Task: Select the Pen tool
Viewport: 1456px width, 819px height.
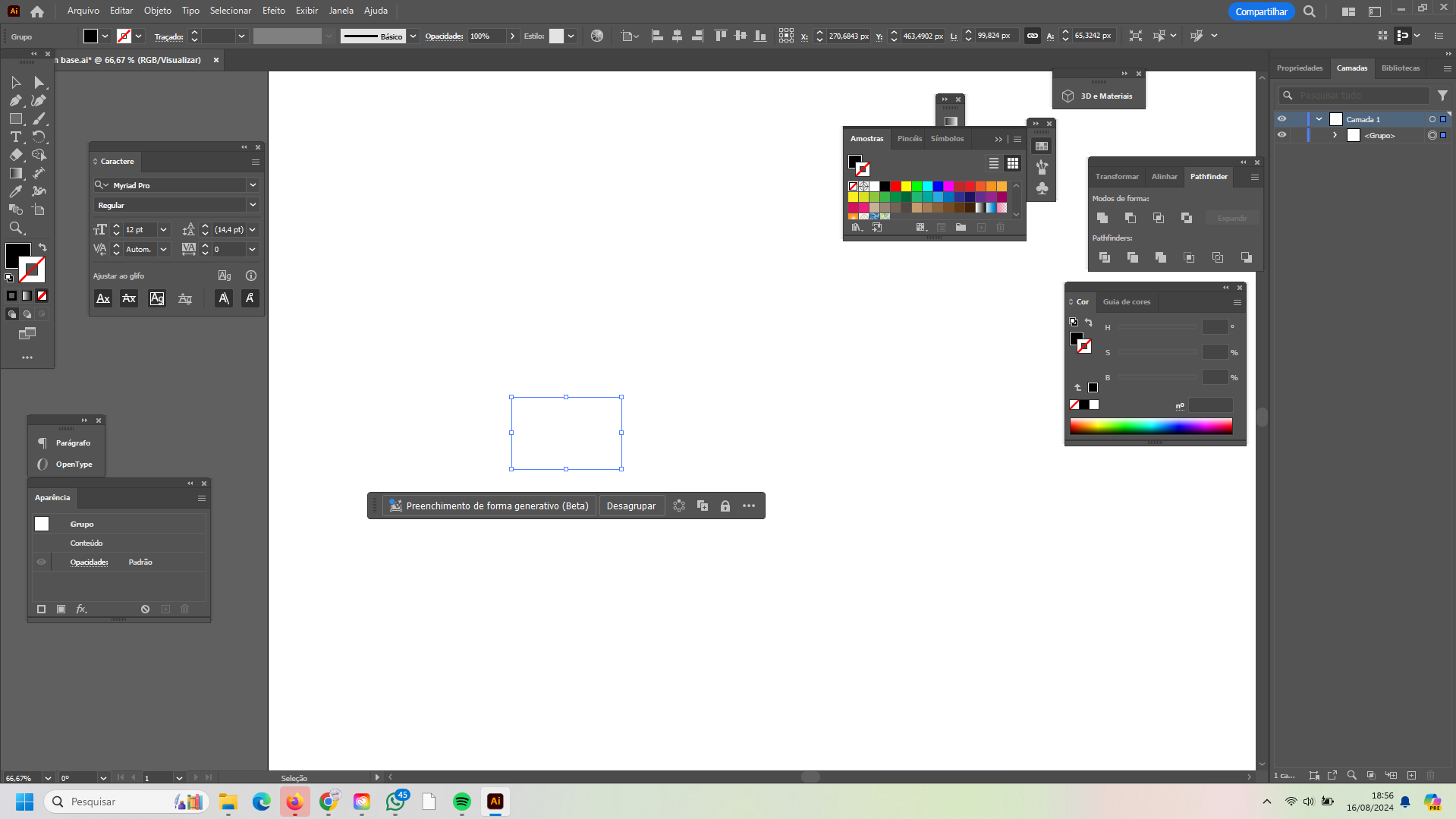Action: pyautogui.click(x=16, y=100)
